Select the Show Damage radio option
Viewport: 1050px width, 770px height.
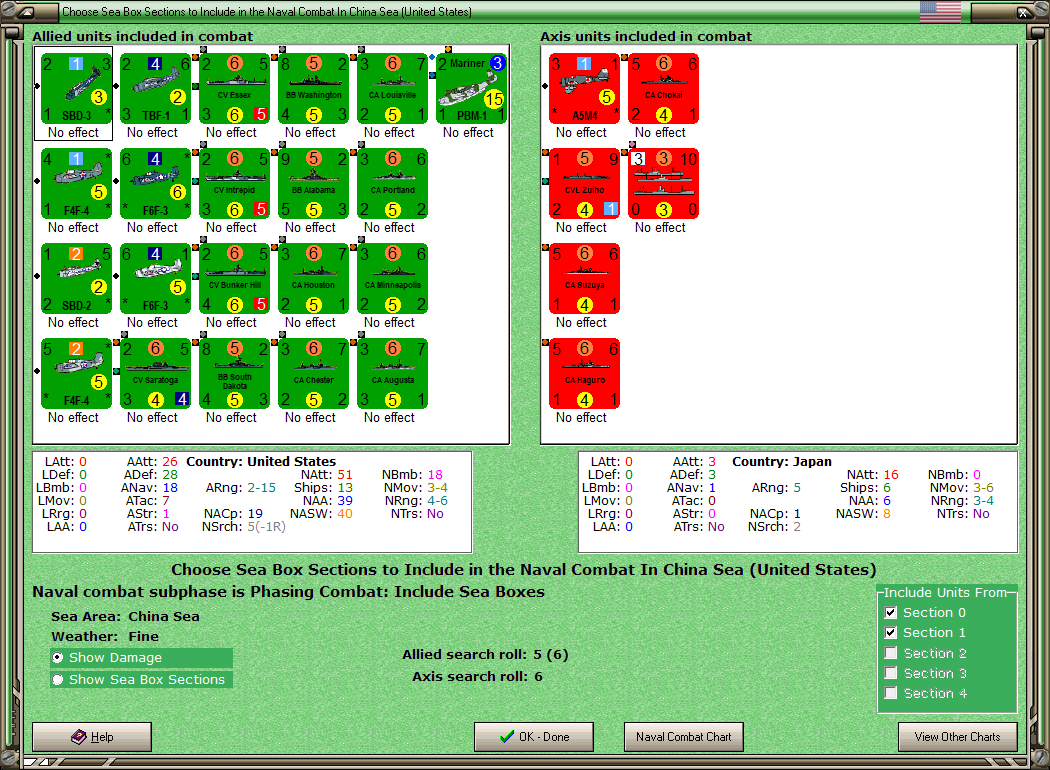(x=58, y=658)
